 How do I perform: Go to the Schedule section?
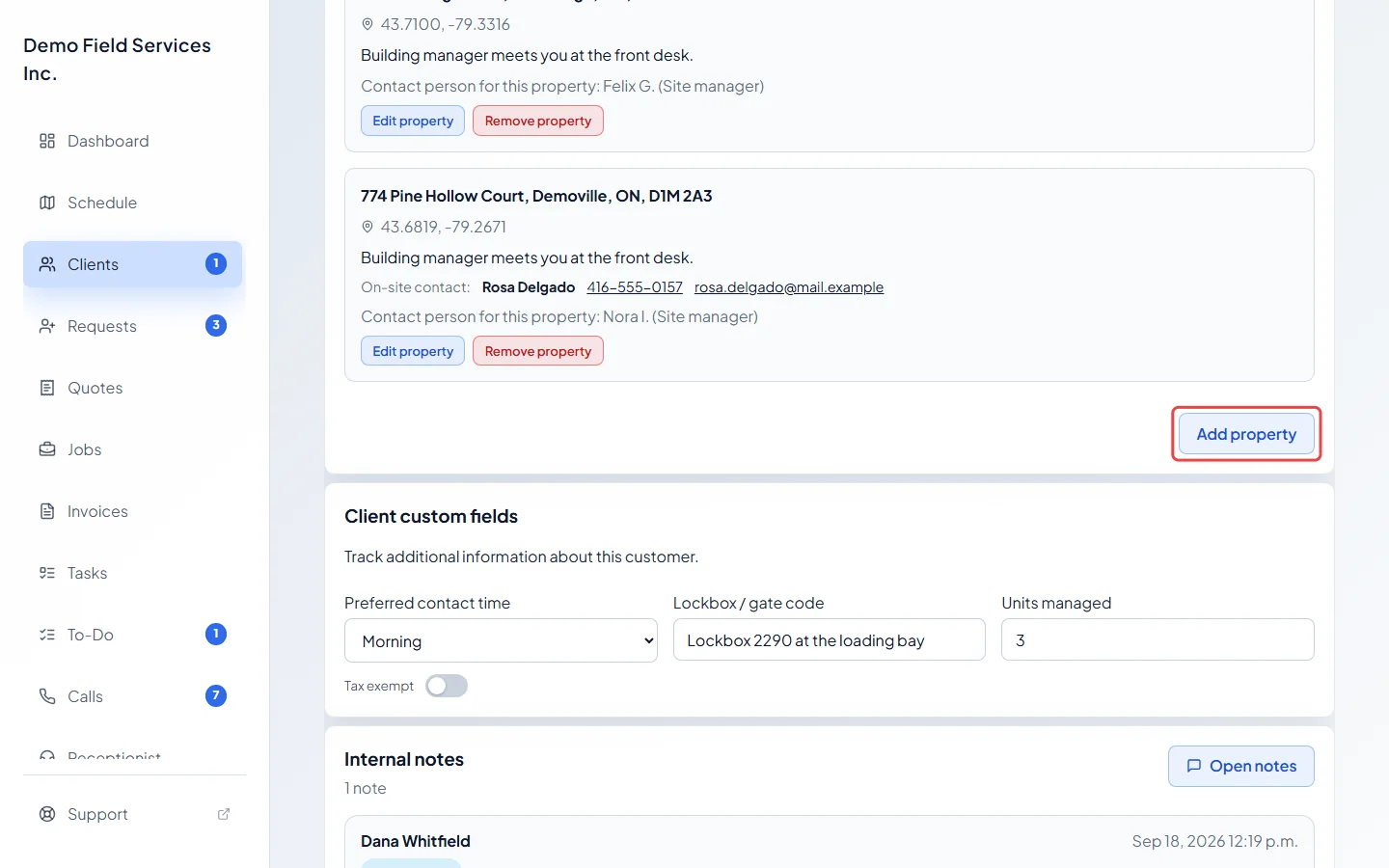click(133, 203)
